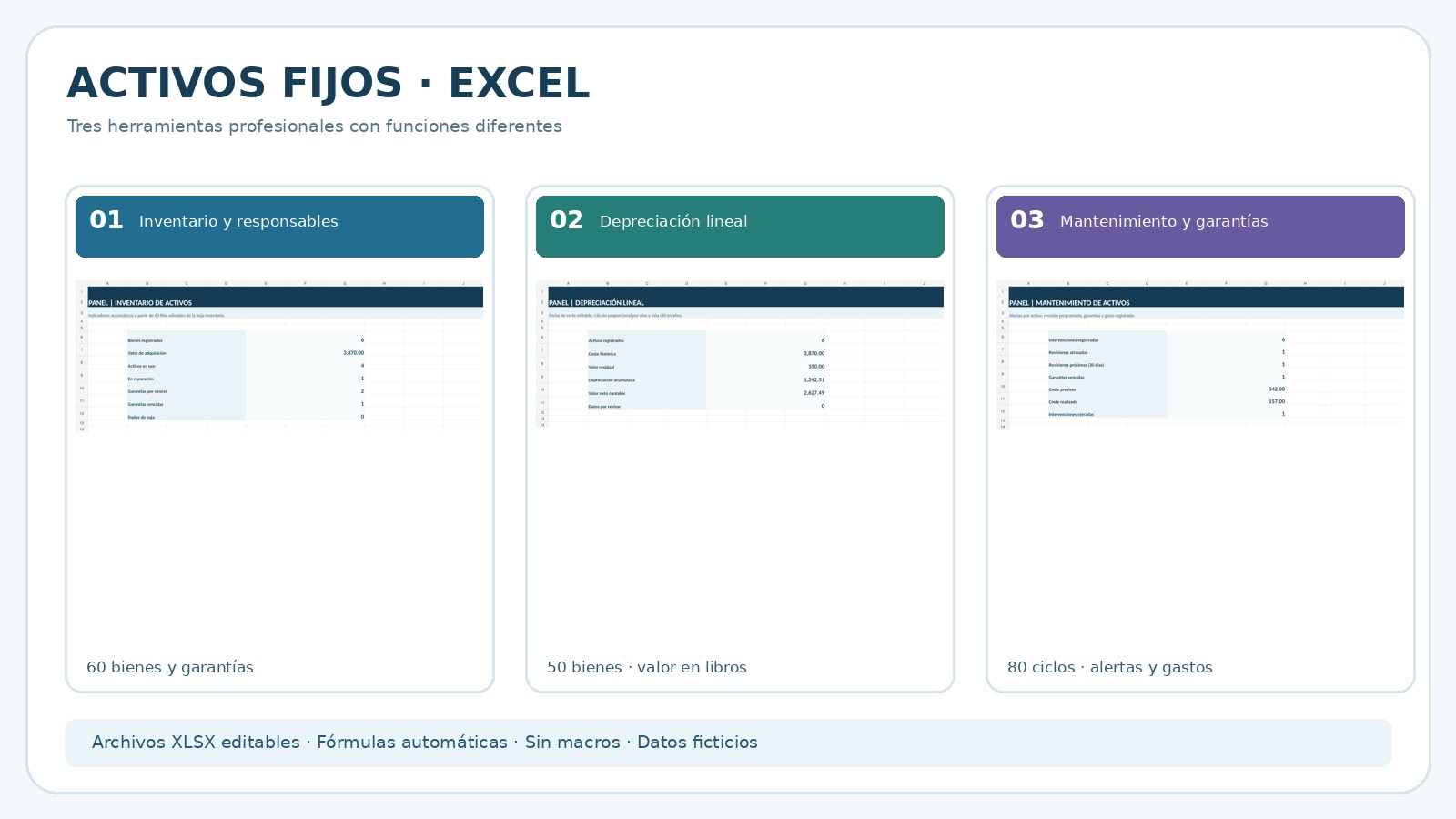Click 'Intervenciones cerradas' in the maintenance preview

click(x=1071, y=414)
